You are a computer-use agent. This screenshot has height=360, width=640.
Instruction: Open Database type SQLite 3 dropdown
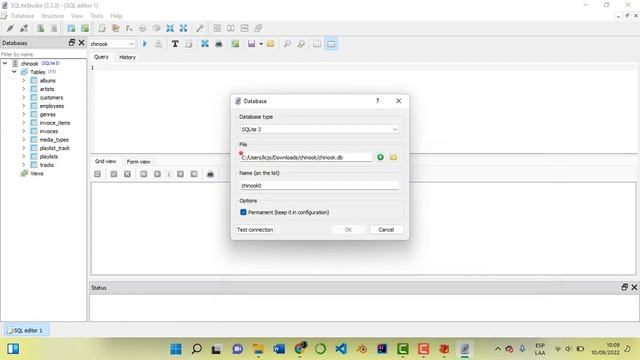click(x=320, y=129)
